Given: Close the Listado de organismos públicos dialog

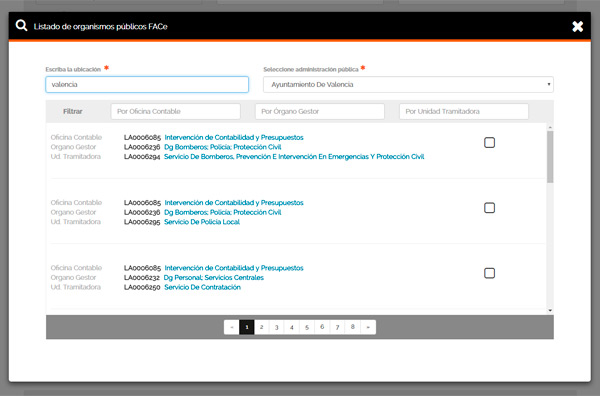Looking at the screenshot, I should coord(577,26).
